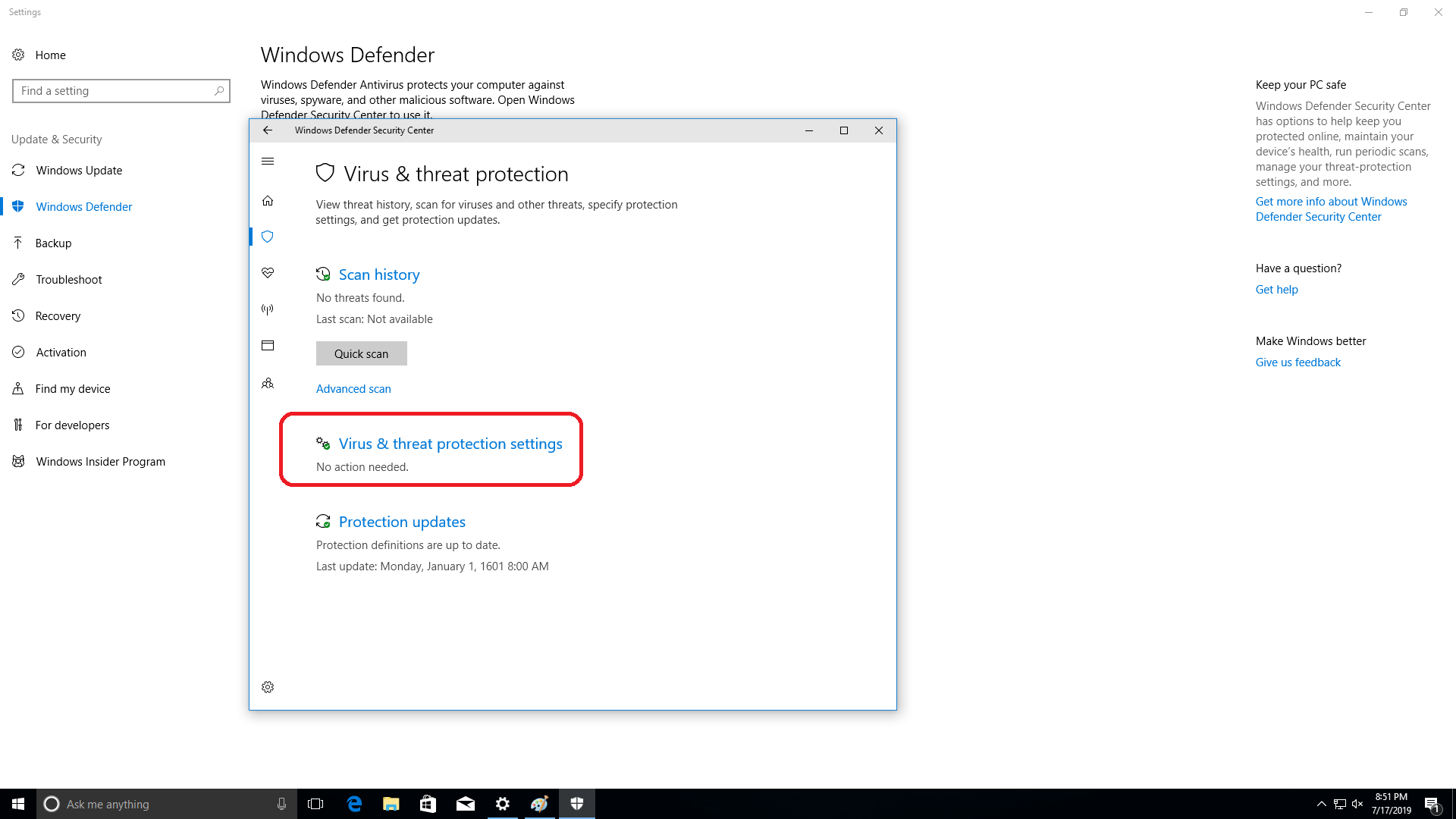Open Troubleshoot settings page
This screenshot has width=1456, height=819.
coord(68,280)
